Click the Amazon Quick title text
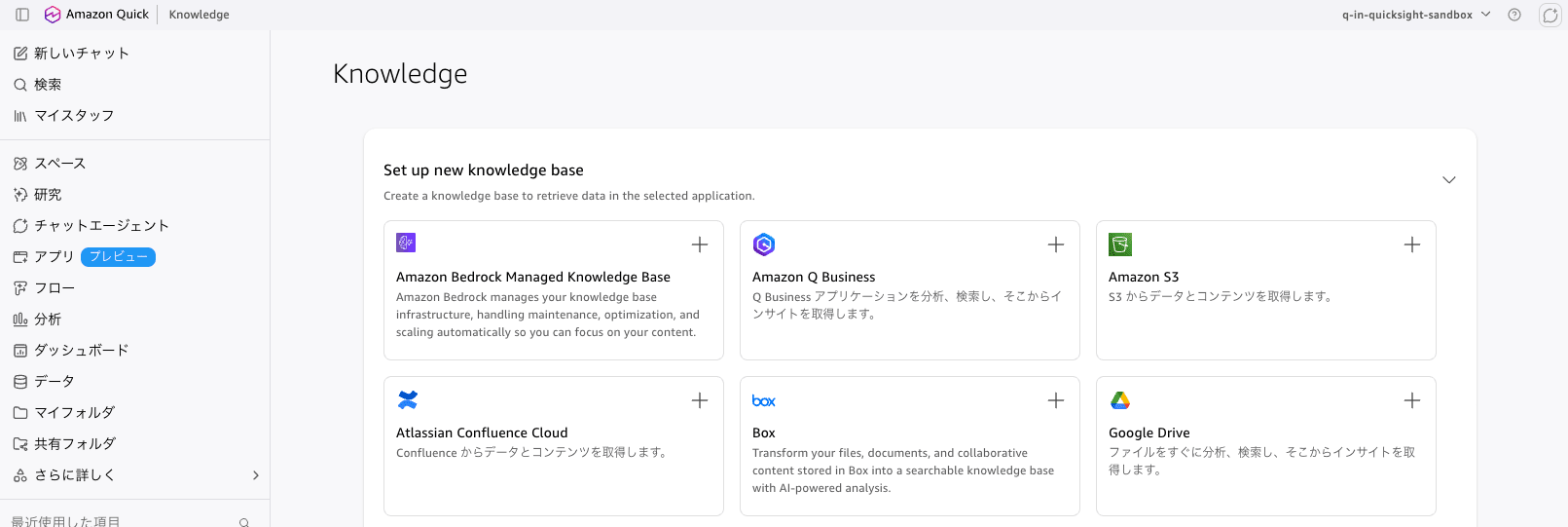1568x527 pixels. coord(107,15)
